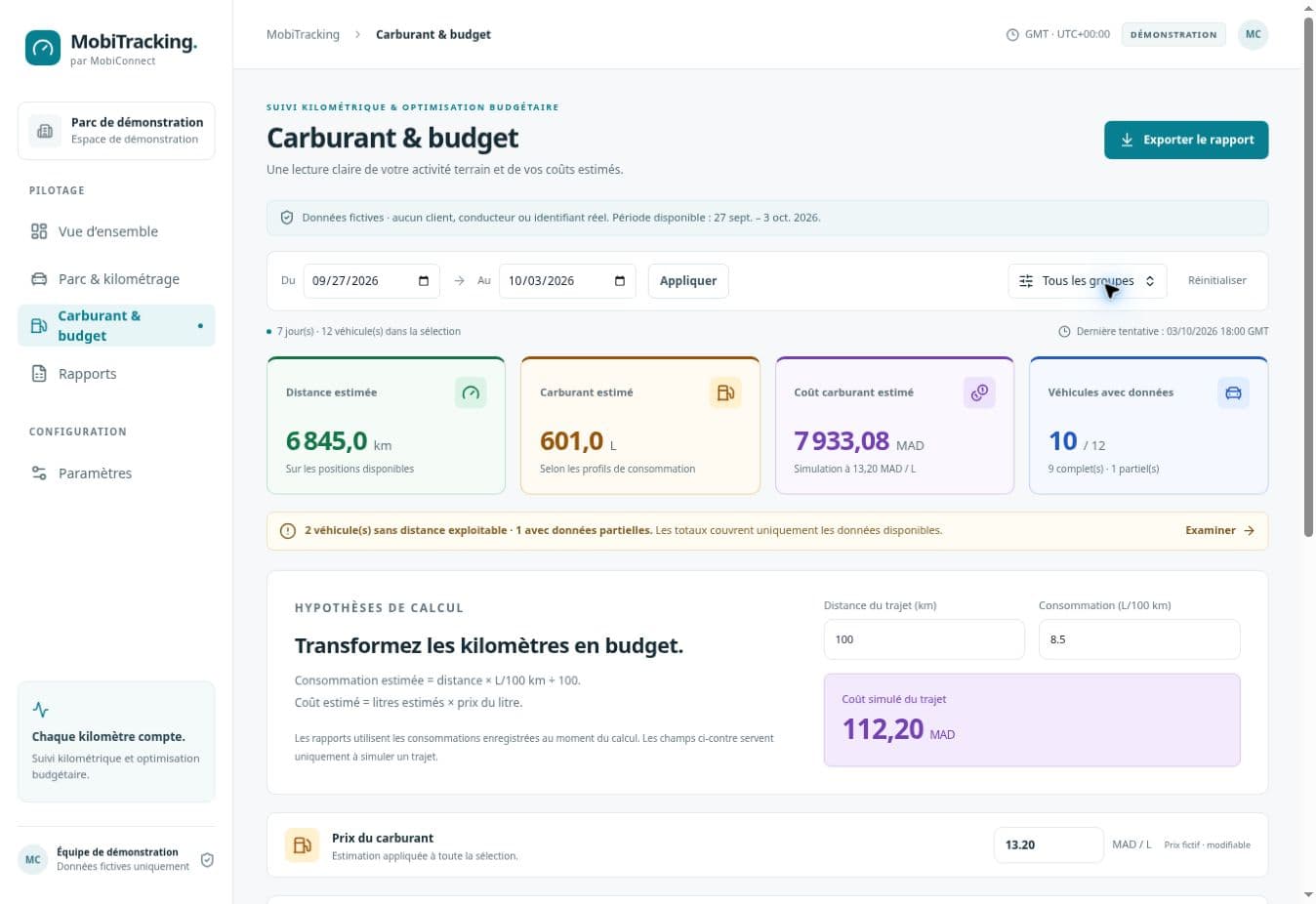Image resolution: width=1316 pixels, height=904 pixels.
Task: Click the MC avatar in the top header
Action: pos(1254,34)
